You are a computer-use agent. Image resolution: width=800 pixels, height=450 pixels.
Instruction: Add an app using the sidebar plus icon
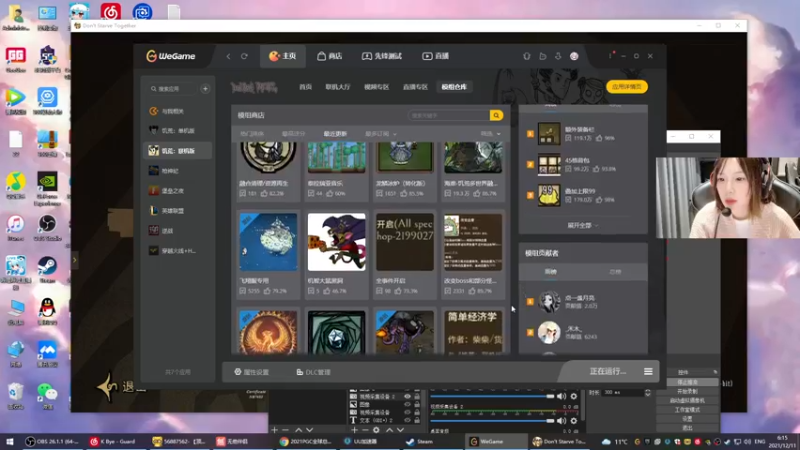pos(205,89)
